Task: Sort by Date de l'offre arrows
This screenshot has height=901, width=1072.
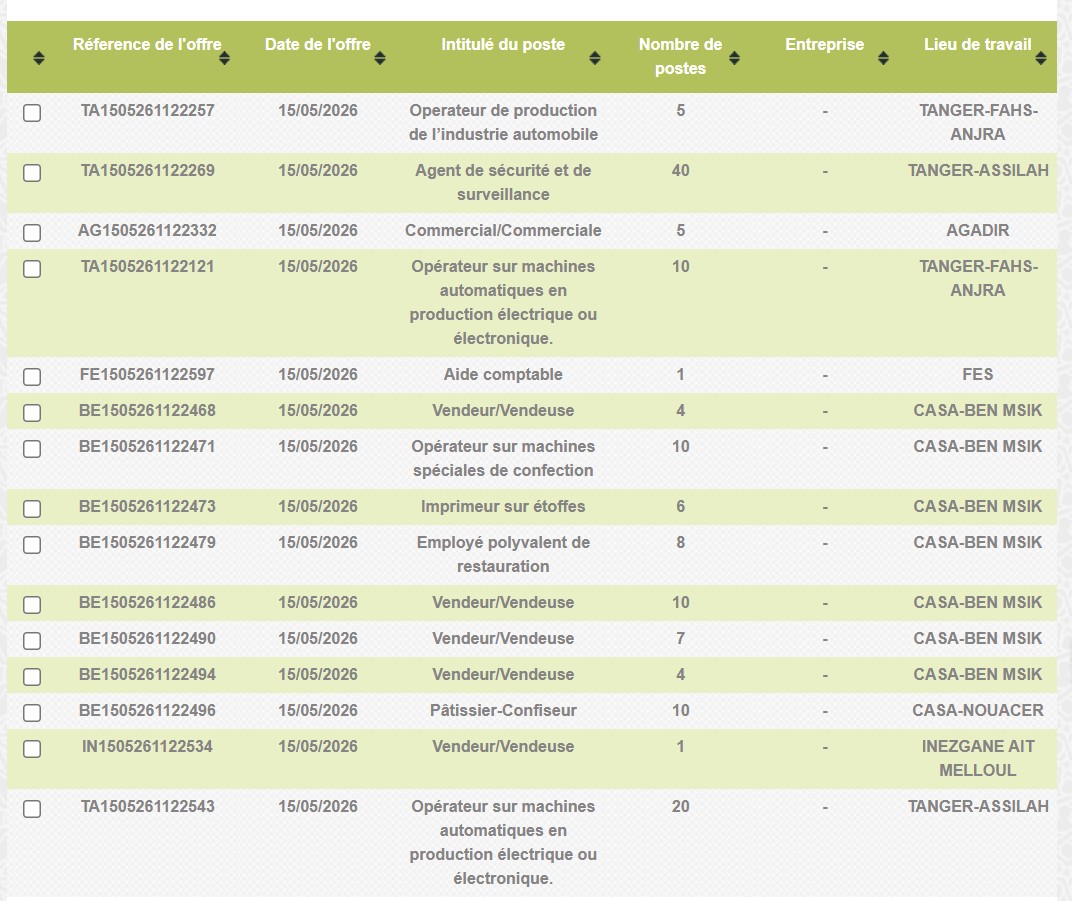Action: tap(380, 58)
